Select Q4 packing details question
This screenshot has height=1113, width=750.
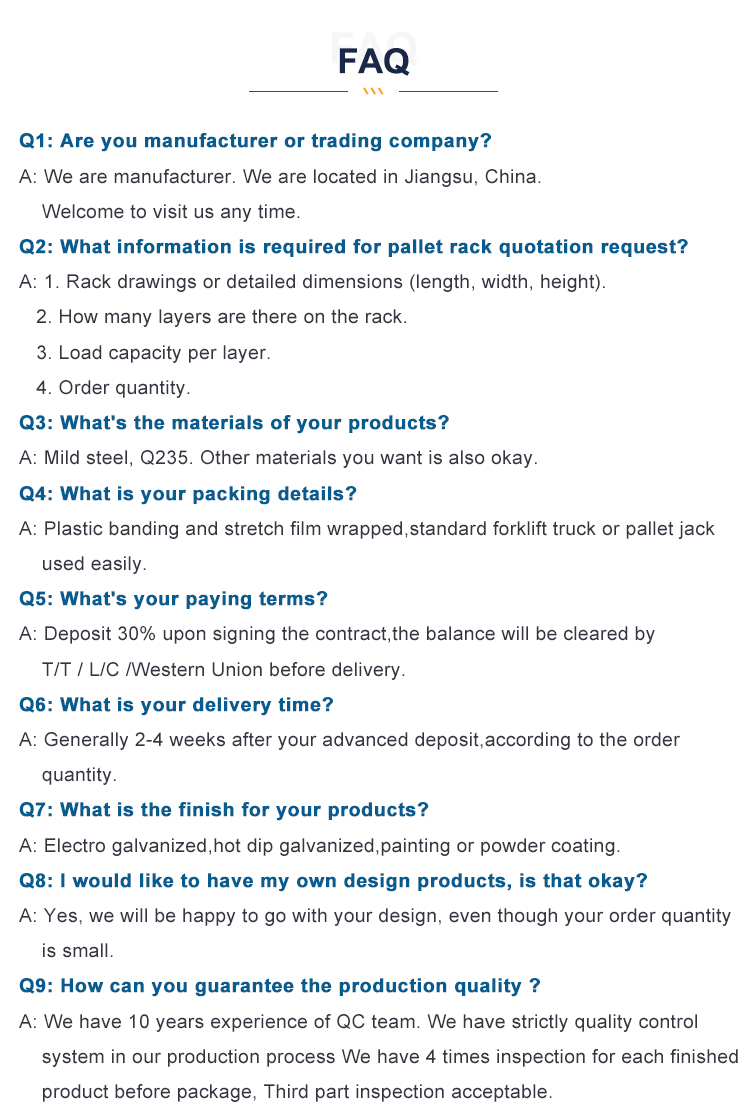(188, 493)
